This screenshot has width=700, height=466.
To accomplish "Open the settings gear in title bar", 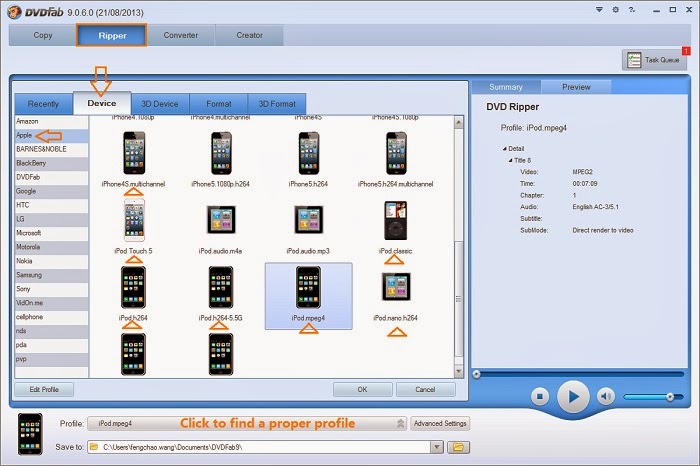I will 616,9.
